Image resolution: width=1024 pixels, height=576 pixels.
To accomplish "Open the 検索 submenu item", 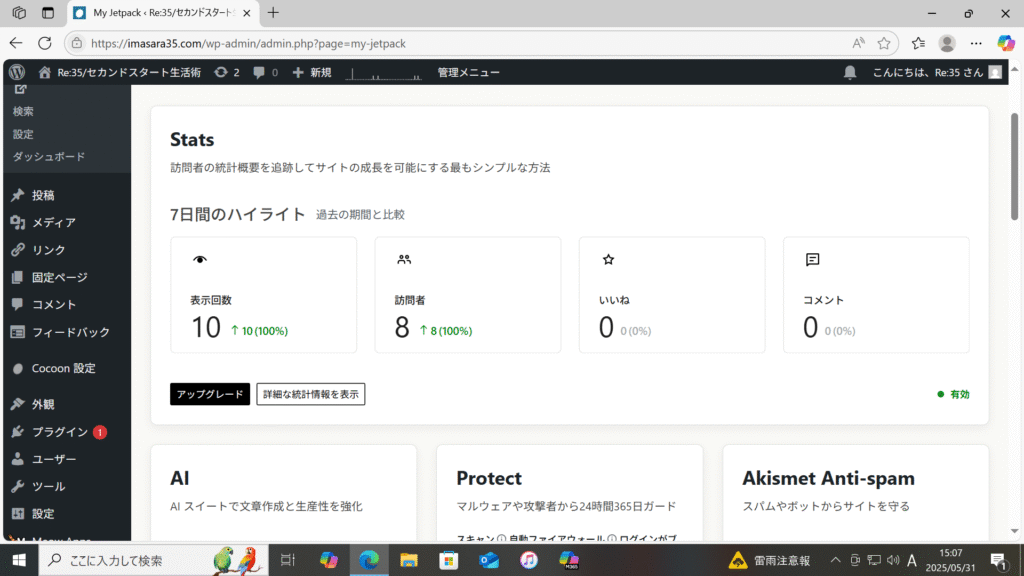I will pyautogui.click(x=24, y=111).
